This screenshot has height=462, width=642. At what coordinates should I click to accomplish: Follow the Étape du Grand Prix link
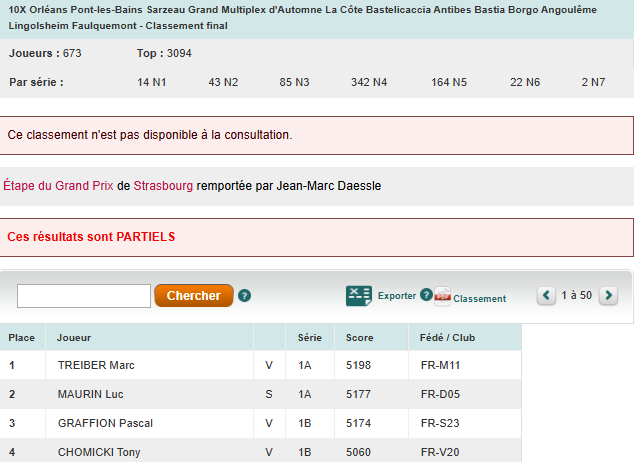tap(58, 185)
